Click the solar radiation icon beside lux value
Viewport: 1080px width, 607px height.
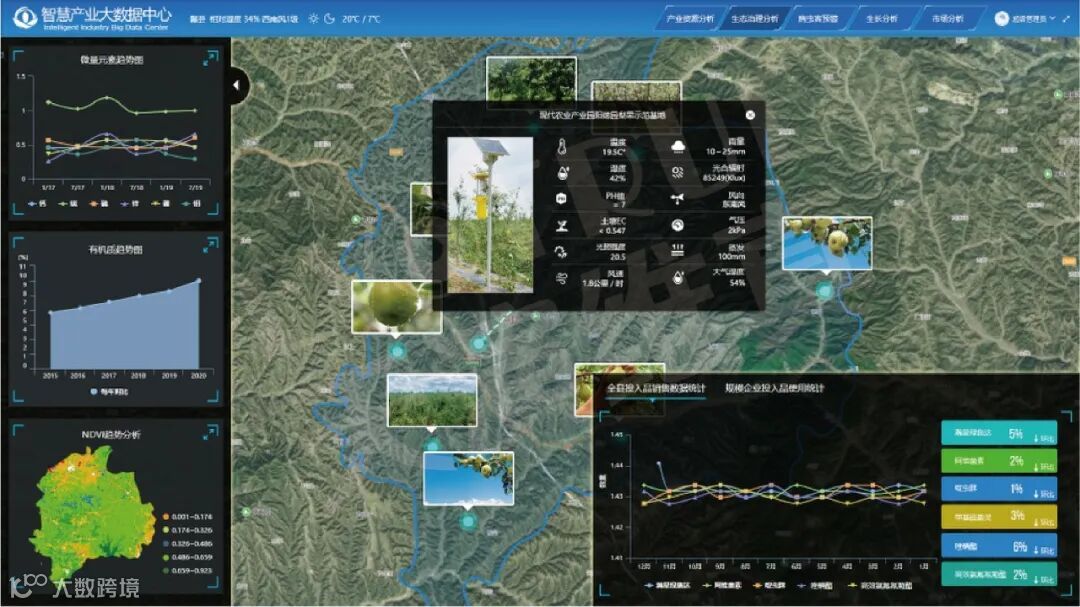678,172
